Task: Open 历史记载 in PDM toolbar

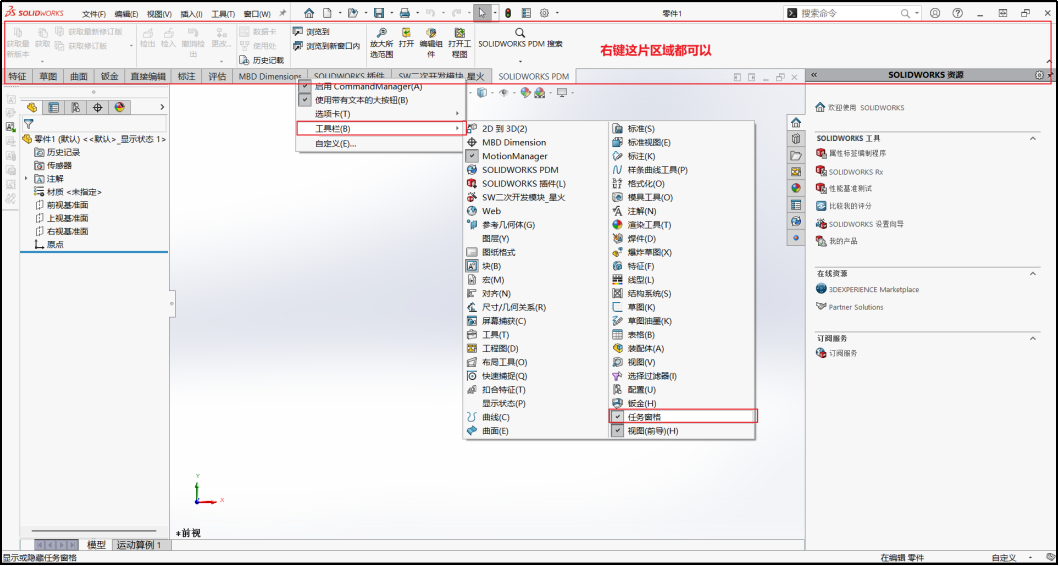Action: pos(261,60)
